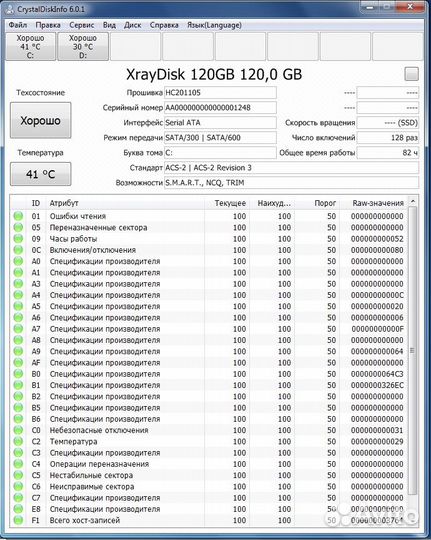Click green status icon for attribute B6
The width and height of the screenshot is (431, 540).
coord(18,419)
